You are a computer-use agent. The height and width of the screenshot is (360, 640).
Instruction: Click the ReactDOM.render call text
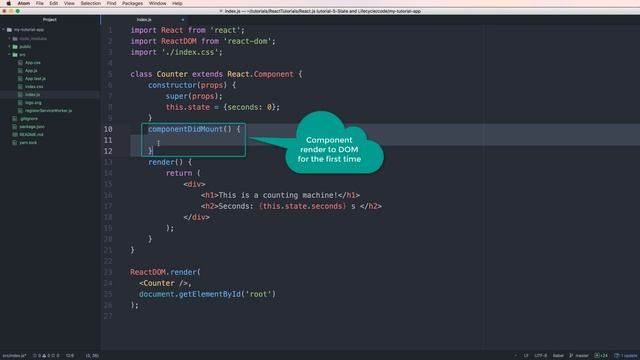(x=165, y=272)
